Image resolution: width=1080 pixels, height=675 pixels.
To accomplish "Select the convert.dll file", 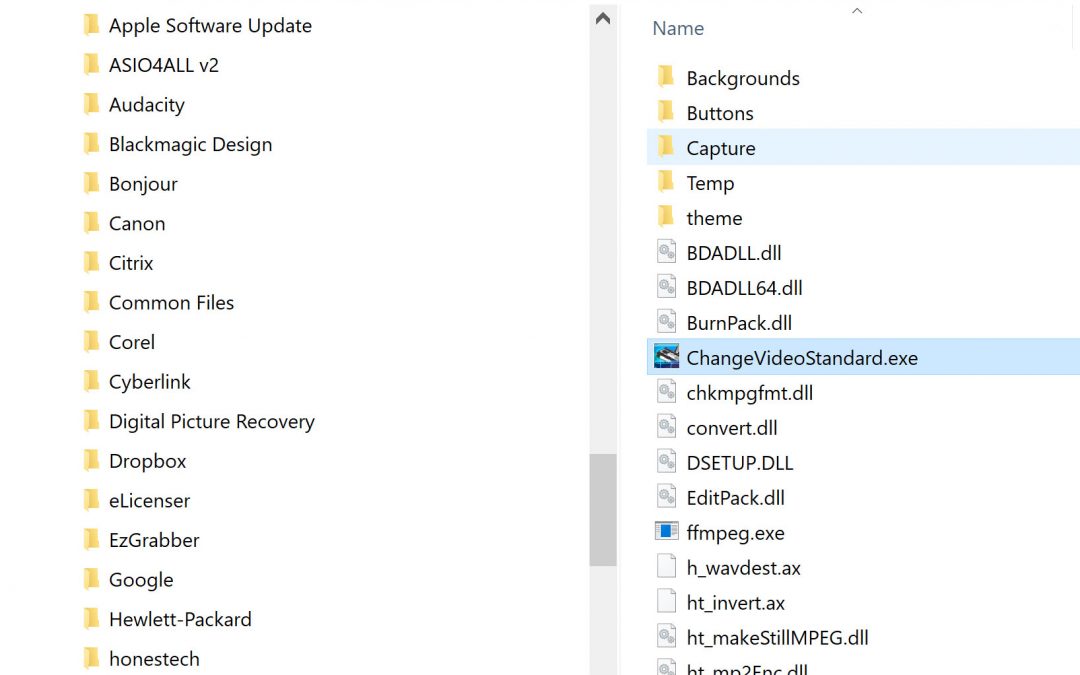I will (732, 428).
